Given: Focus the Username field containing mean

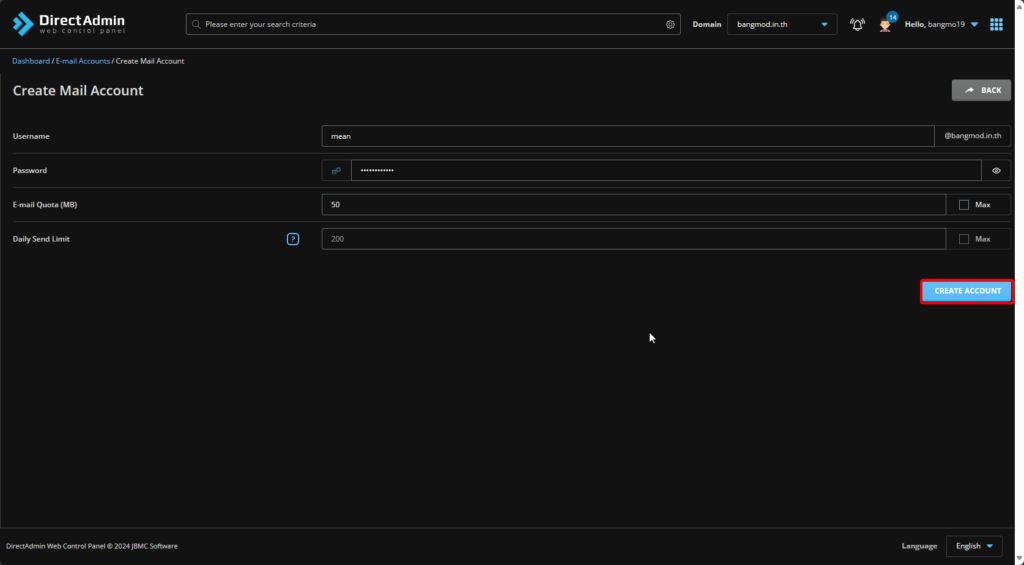Looking at the screenshot, I should click(627, 136).
